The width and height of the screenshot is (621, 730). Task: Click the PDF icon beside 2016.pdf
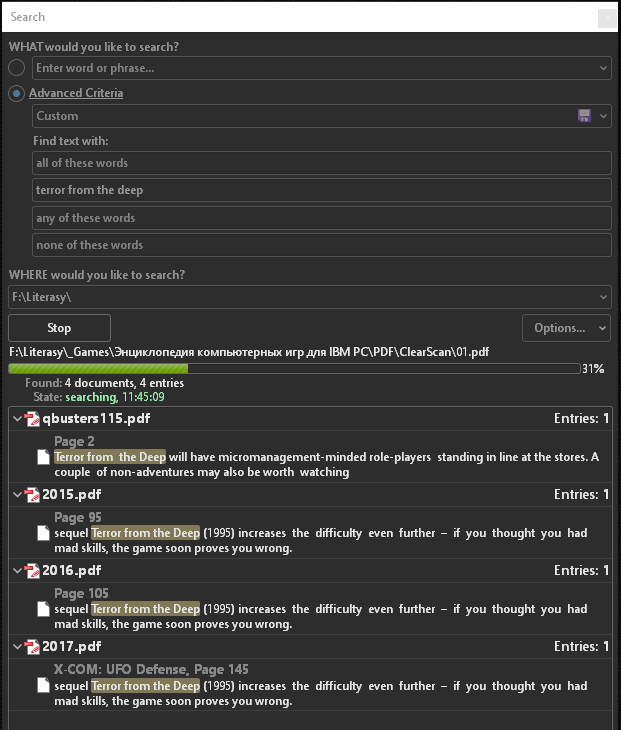coord(31,571)
